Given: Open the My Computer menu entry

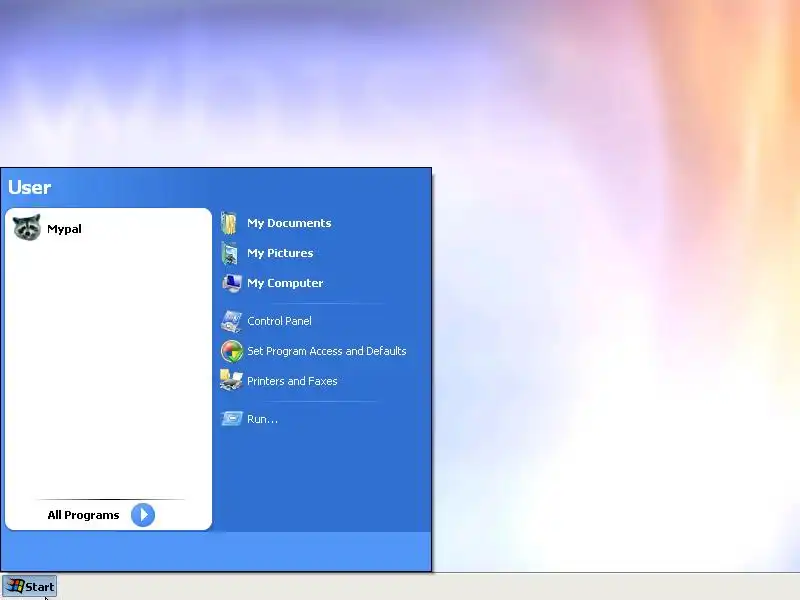Looking at the screenshot, I should tap(285, 283).
